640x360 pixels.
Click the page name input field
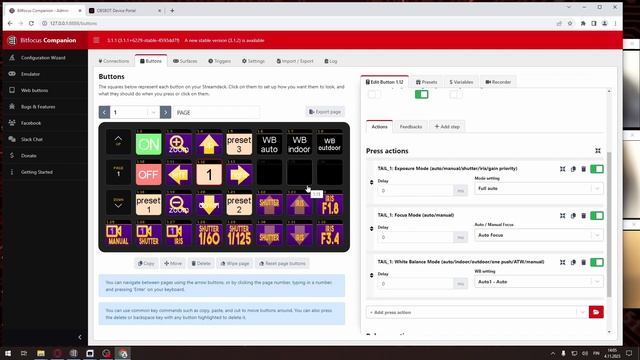point(216,112)
